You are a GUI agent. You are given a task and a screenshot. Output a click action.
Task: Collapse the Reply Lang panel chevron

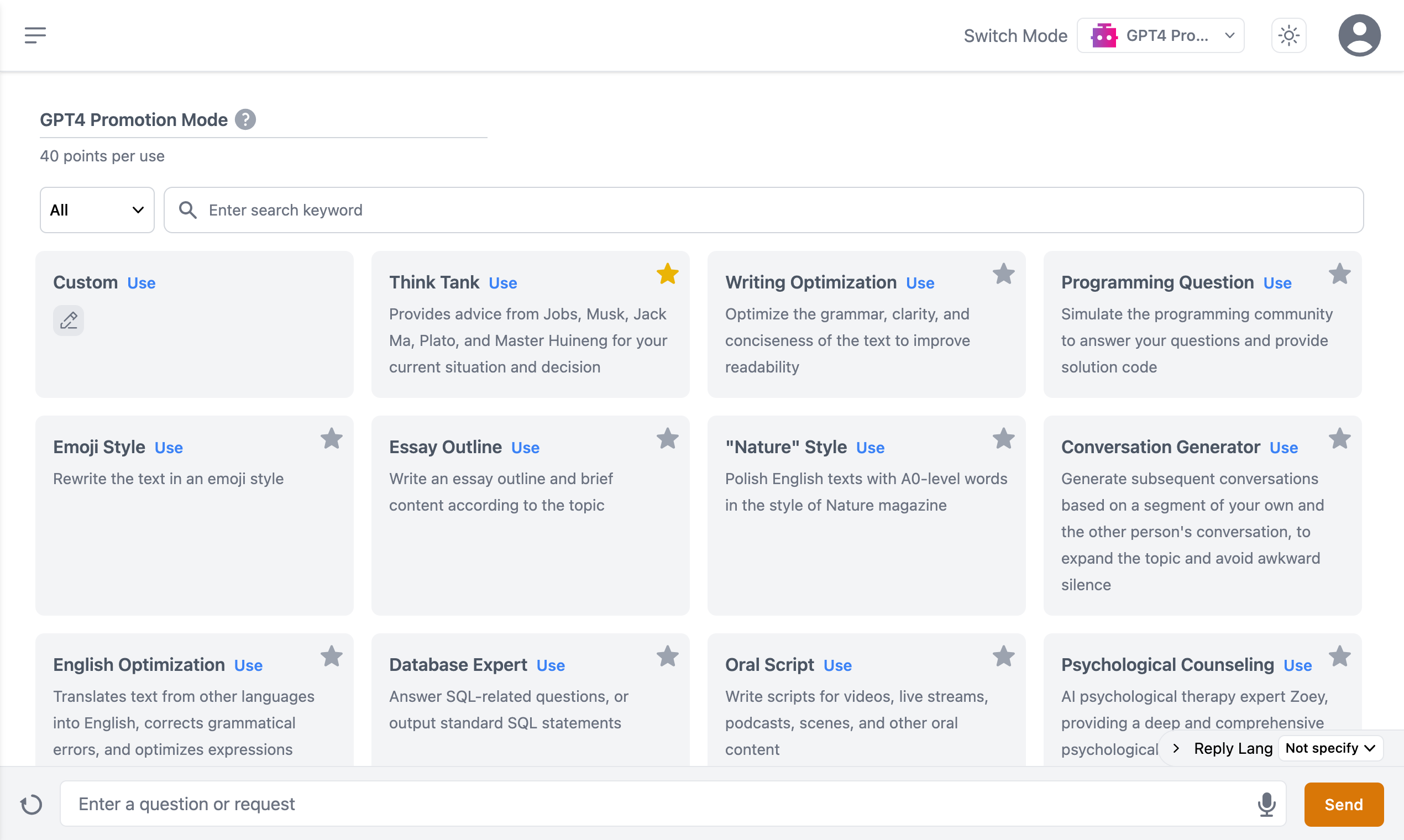(x=1176, y=748)
